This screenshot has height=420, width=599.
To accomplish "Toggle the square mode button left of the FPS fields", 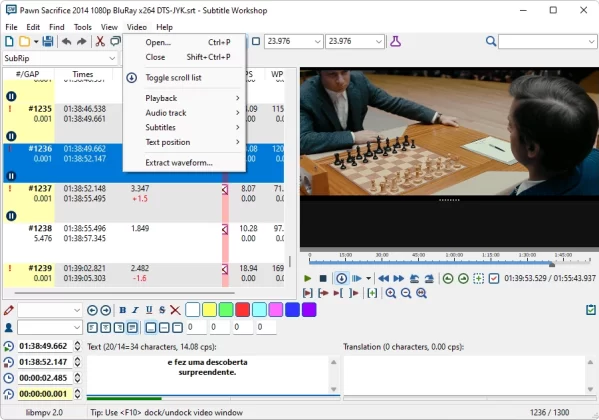I will 256,41.
